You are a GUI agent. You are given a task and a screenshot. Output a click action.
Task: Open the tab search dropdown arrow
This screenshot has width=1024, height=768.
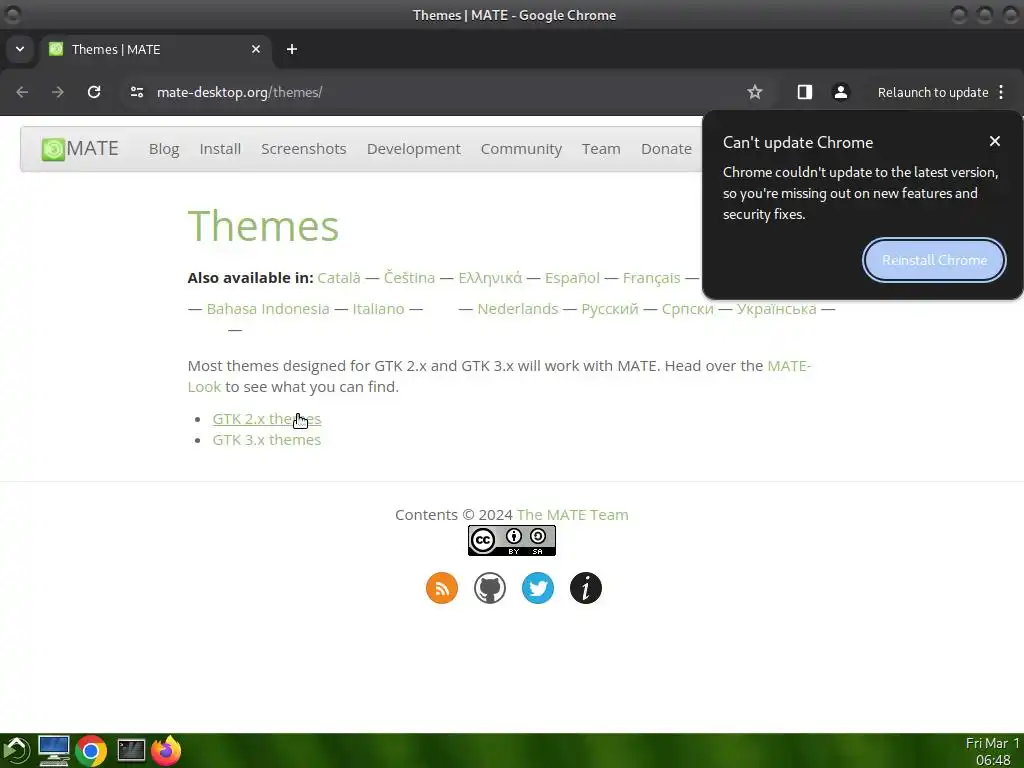[x=20, y=50]
